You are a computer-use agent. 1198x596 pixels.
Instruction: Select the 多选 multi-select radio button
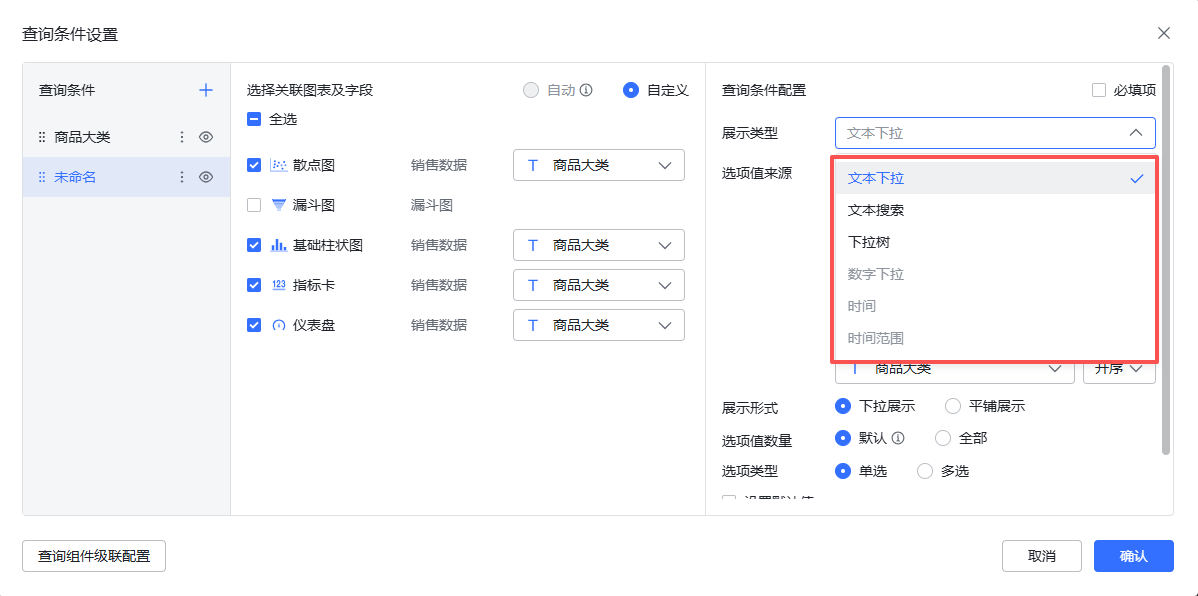(924, 470)
